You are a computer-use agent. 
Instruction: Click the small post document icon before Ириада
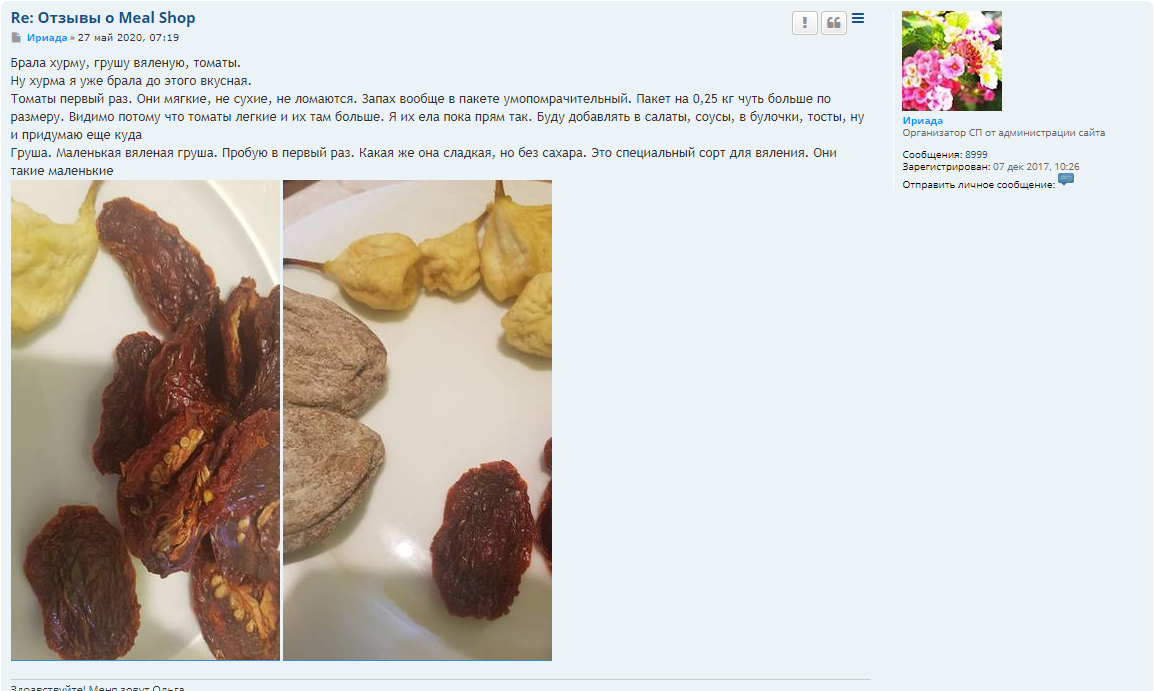click(x=16, y=38)
